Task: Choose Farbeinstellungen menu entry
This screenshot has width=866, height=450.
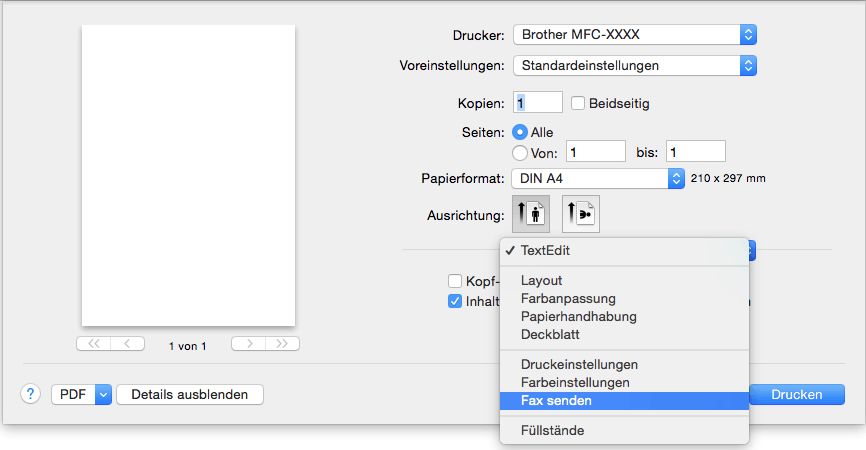Action: [x=624, y=383]
